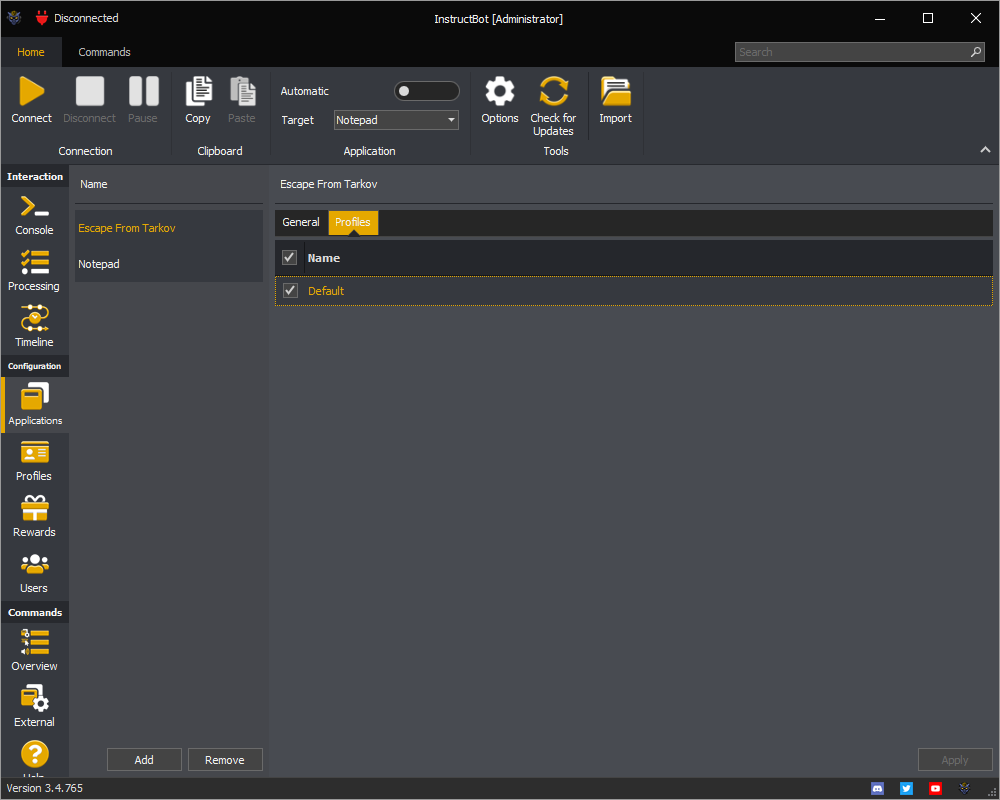Click the Help question mark icon
This screenshot has width=1000, height=800.
click(34, 755)
